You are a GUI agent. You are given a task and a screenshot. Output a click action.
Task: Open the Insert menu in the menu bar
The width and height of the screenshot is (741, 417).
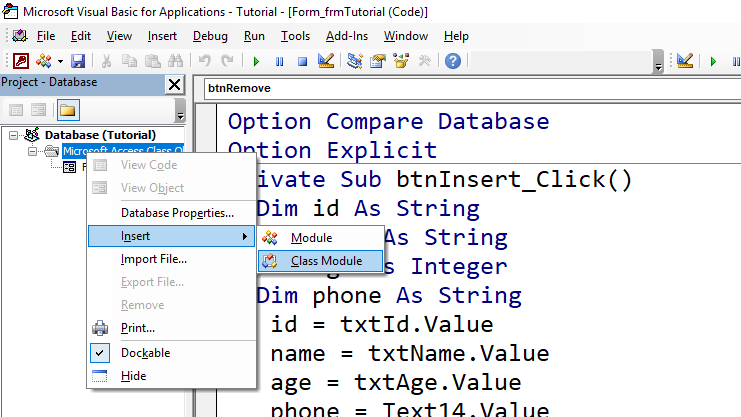(x=162, y=36)
